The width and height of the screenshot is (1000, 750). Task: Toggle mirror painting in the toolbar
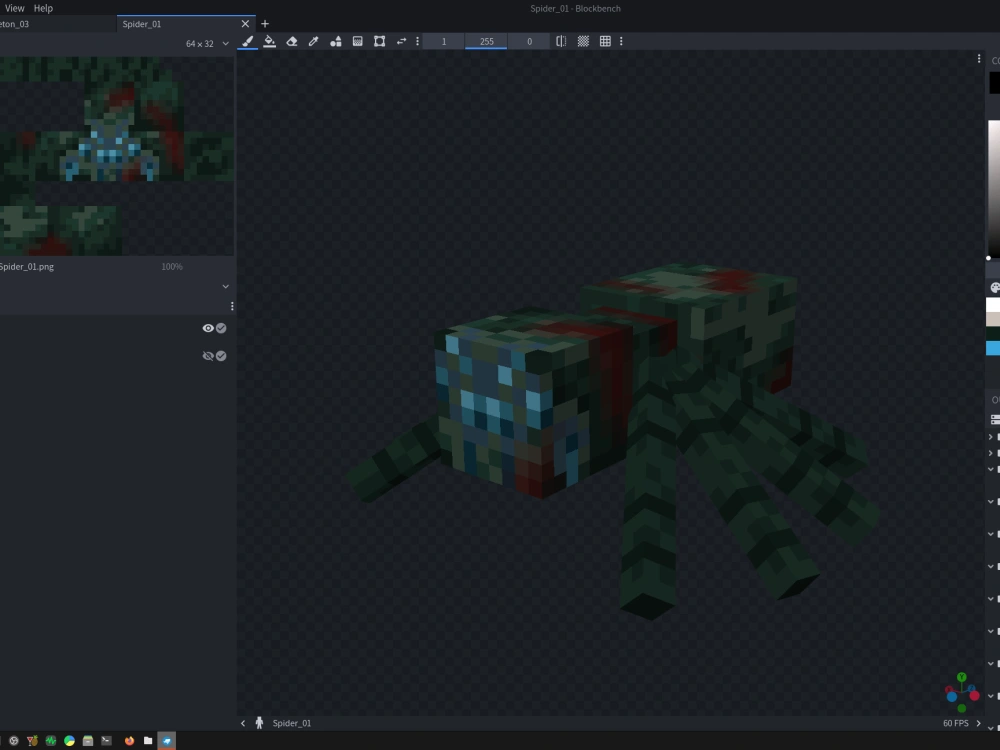561,41
